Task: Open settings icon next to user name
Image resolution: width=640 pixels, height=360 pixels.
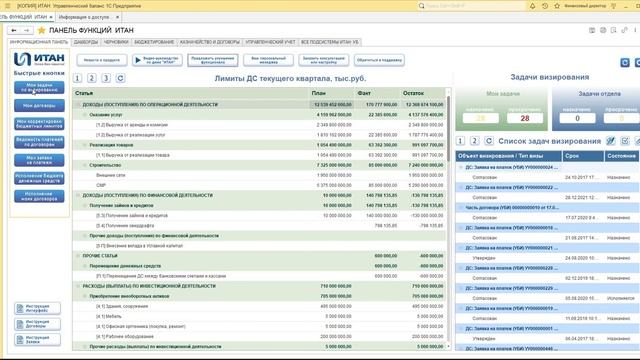Action: (613, 6)
